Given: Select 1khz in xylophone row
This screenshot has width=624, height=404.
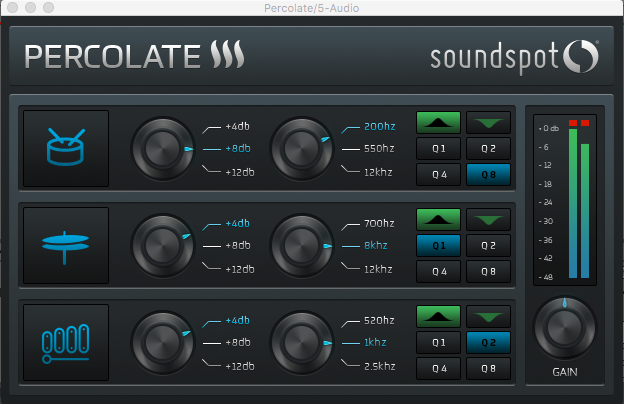Looking at the screenshot, I should (x=375, y=342).
